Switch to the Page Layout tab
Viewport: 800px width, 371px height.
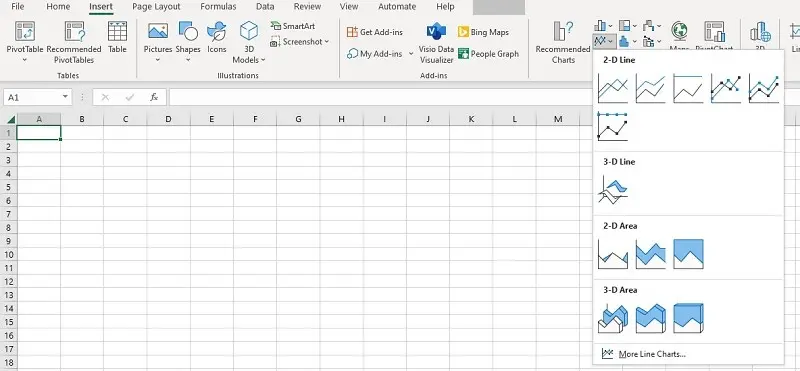[x=156, y=7]
